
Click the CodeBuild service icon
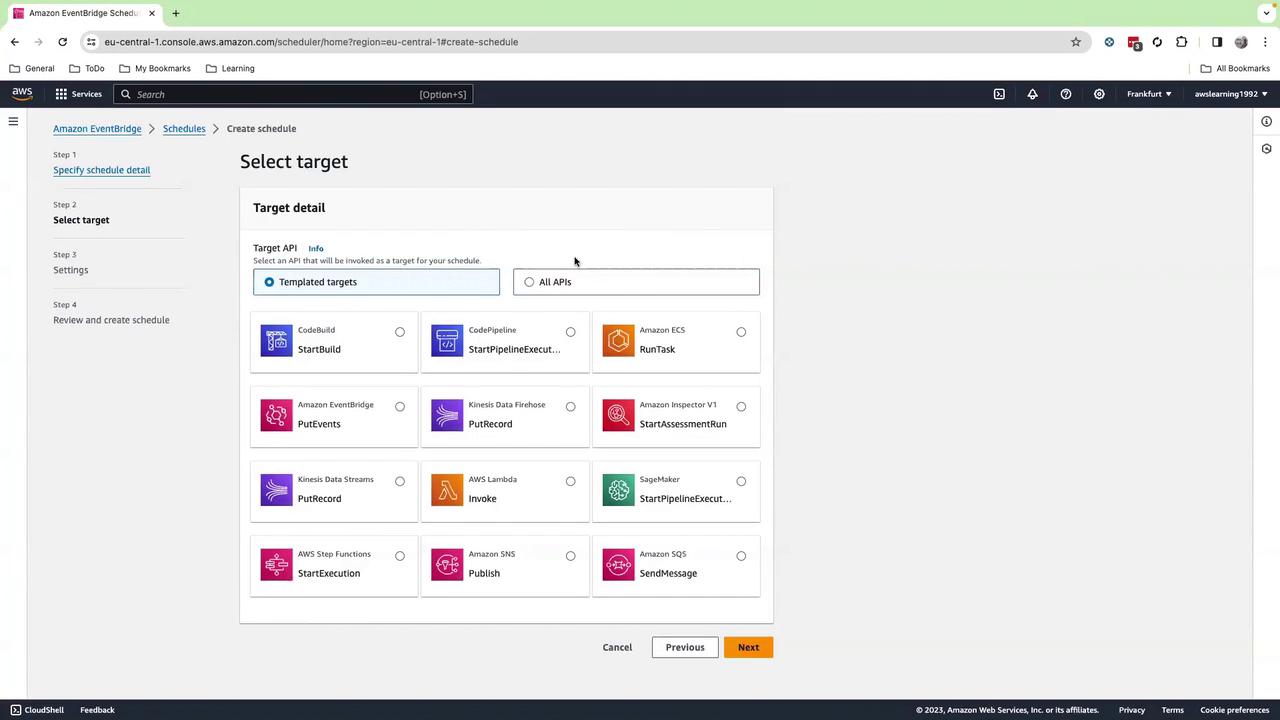277,340
